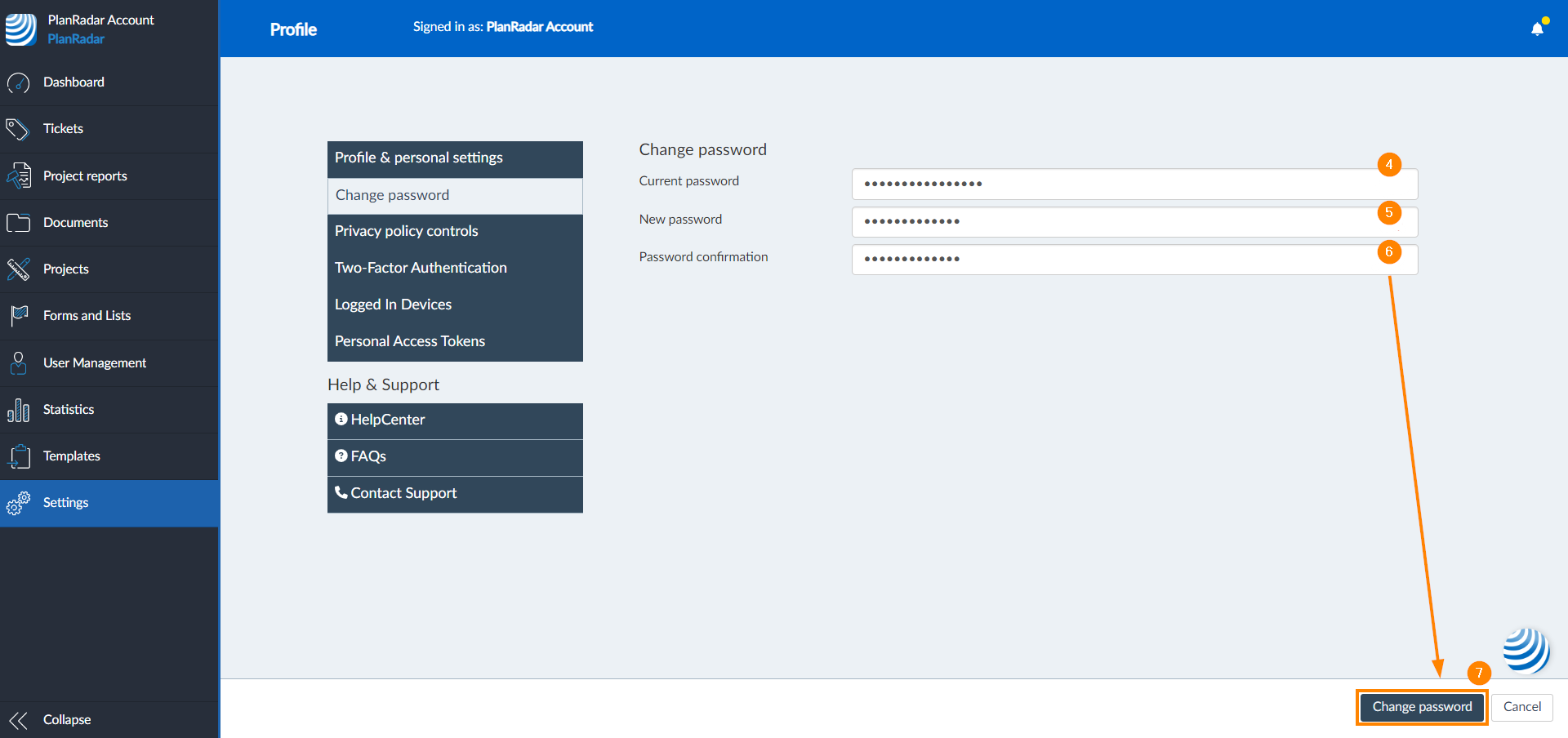The width and height of the screenshot is (1568, 738).
Task: Collapse the sidebar using the Collapse label
Action: (67, 720)
